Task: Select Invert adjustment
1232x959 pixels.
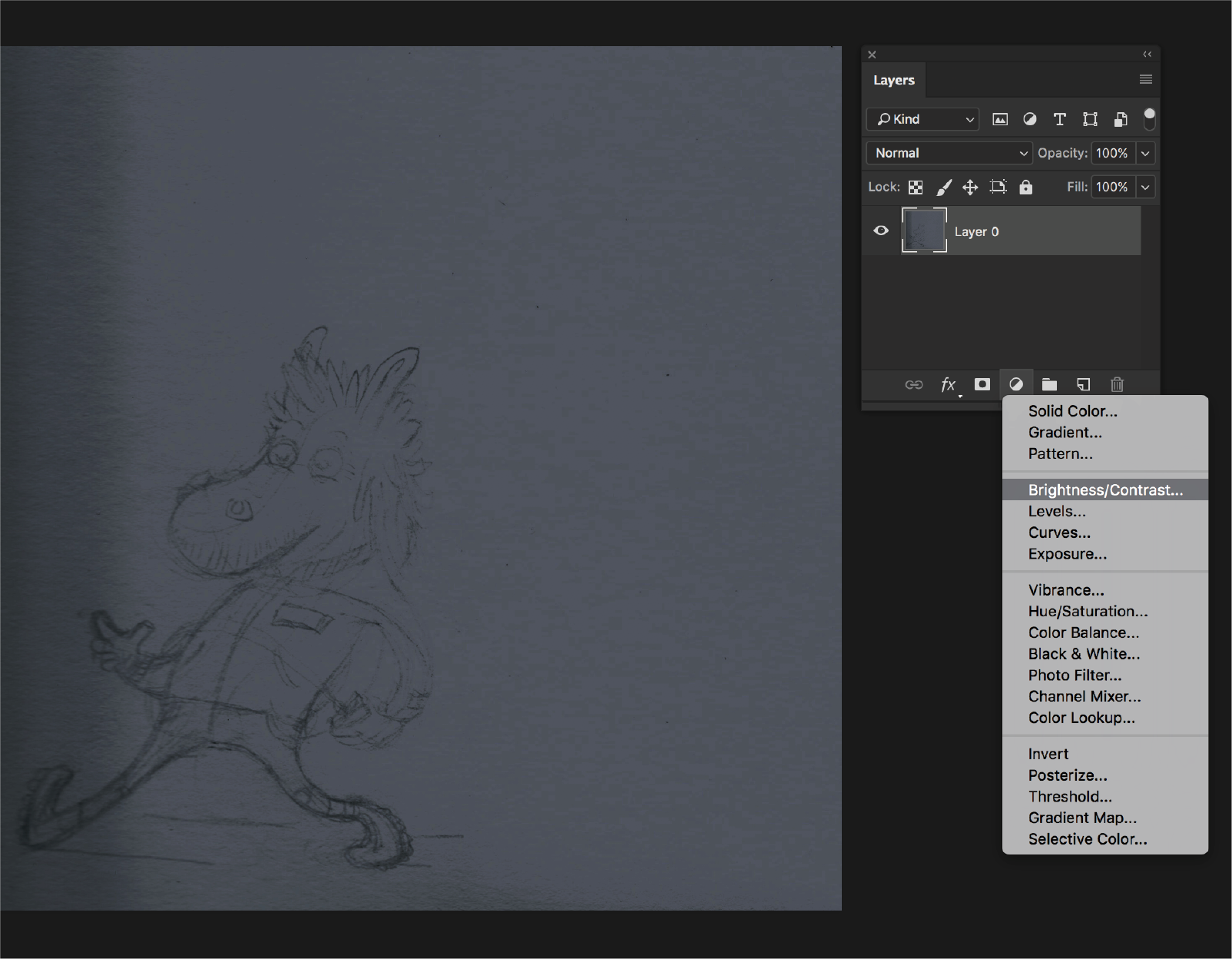Action: point(1105,754)
